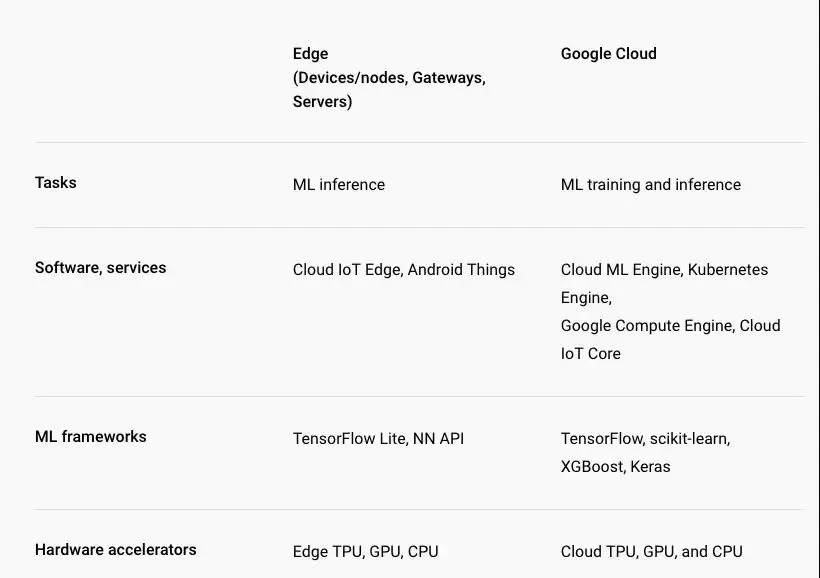Image resolution: width=820 pixels, height=578 pixels.
Task: Select the "Cloud TPU, GPU, and CPU" cell
Action: 651,552
